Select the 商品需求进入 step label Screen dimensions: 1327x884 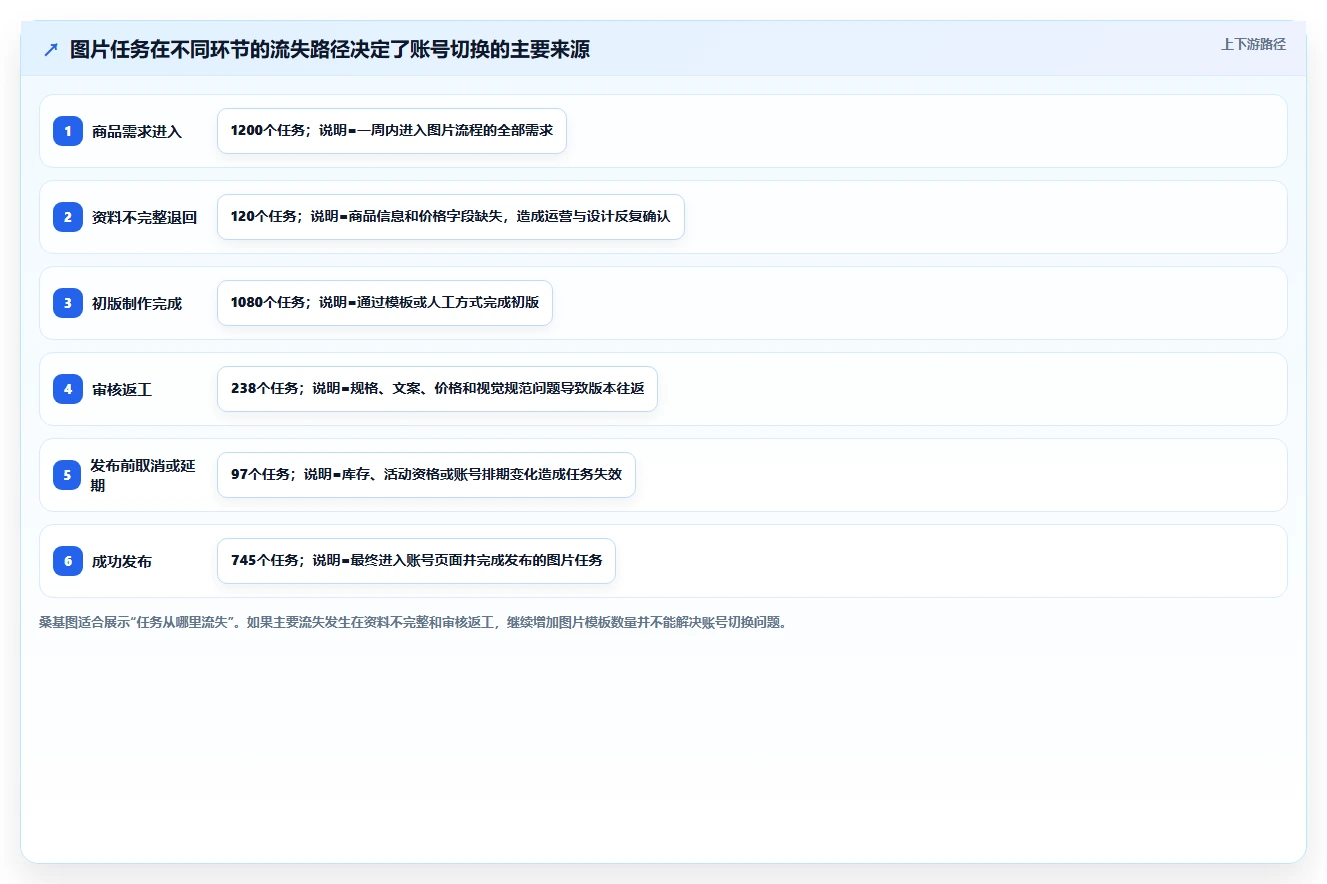click(x=137, y=131)
